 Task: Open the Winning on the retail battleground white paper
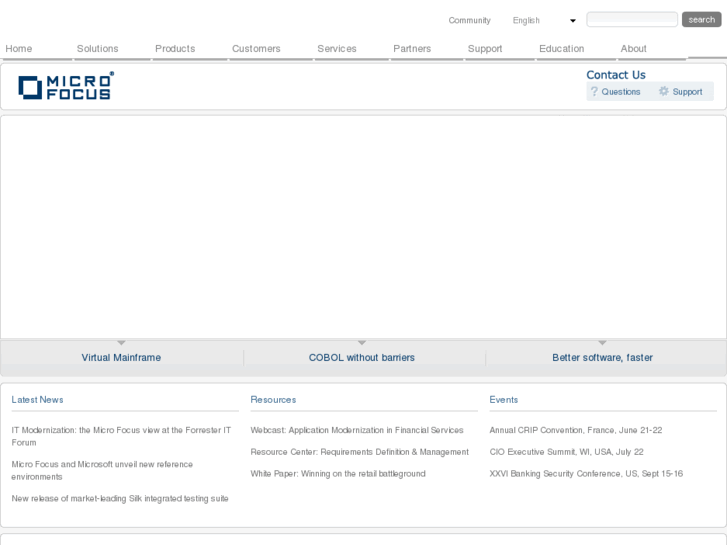coord(338,474)
